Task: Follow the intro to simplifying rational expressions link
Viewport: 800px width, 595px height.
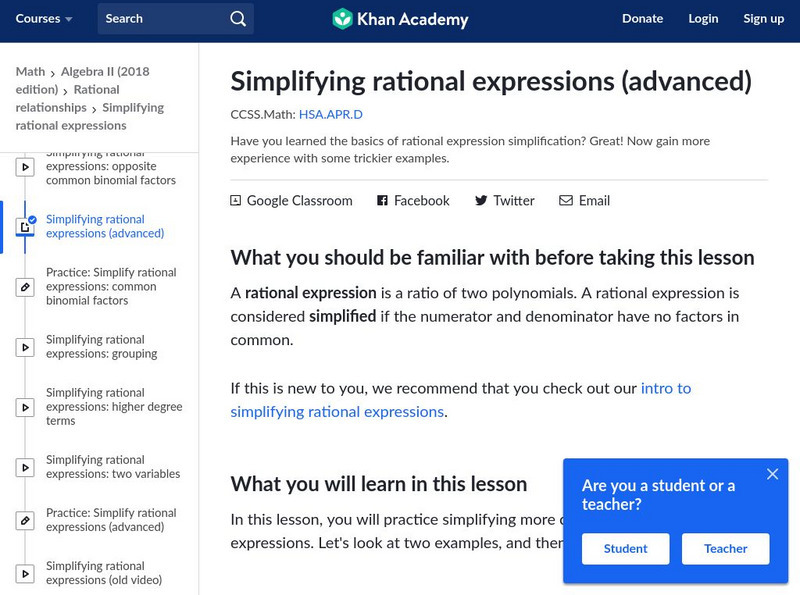Action: pos(461,400)
